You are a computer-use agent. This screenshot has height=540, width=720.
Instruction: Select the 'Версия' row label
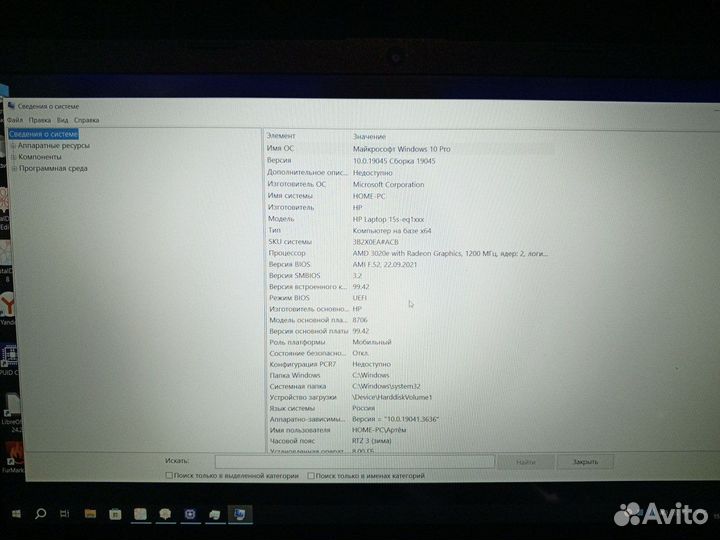tap(279, 160)
